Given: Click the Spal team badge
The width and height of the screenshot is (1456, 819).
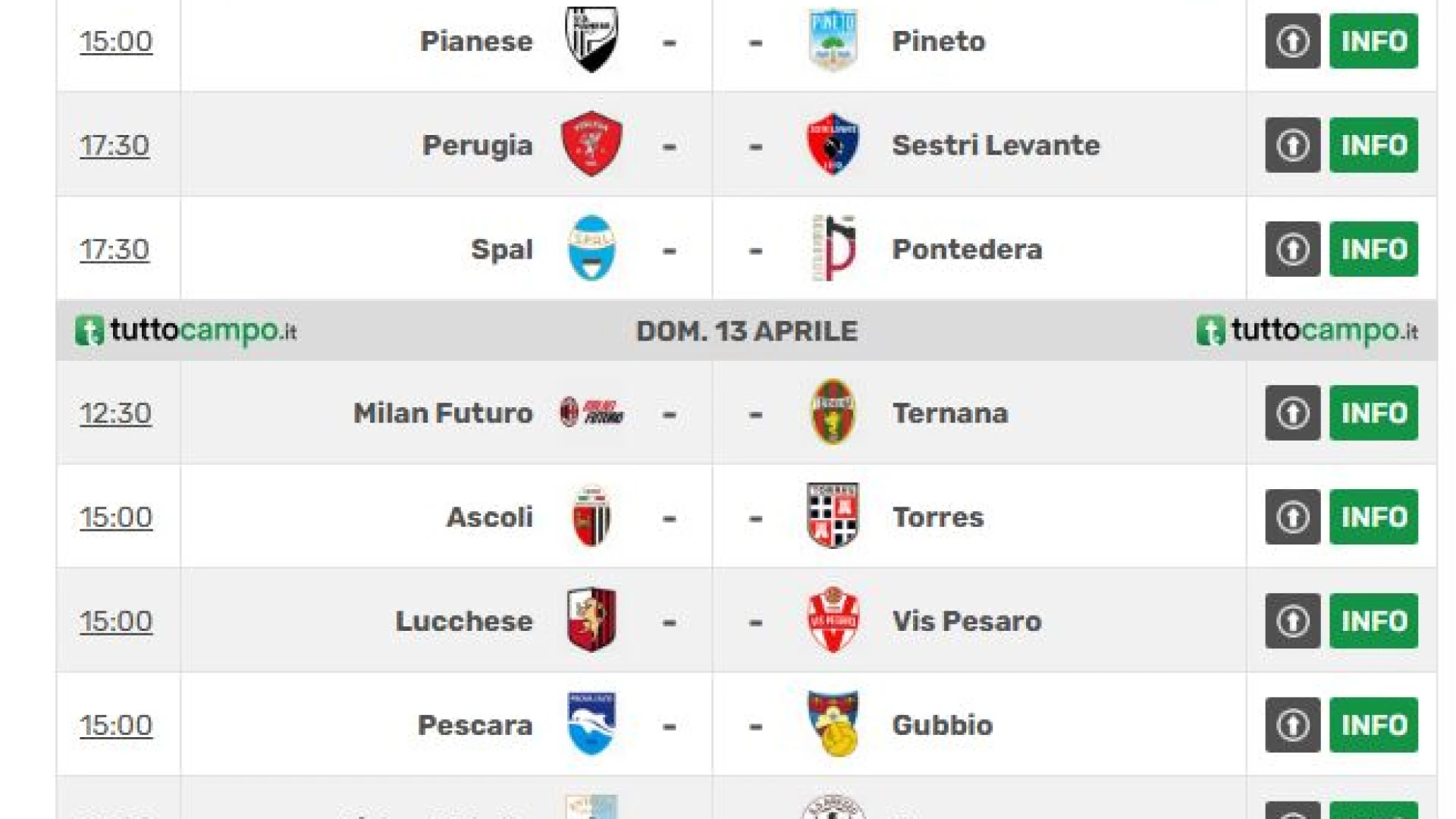Looking at the screenshot, I should (x=591, y=248).
